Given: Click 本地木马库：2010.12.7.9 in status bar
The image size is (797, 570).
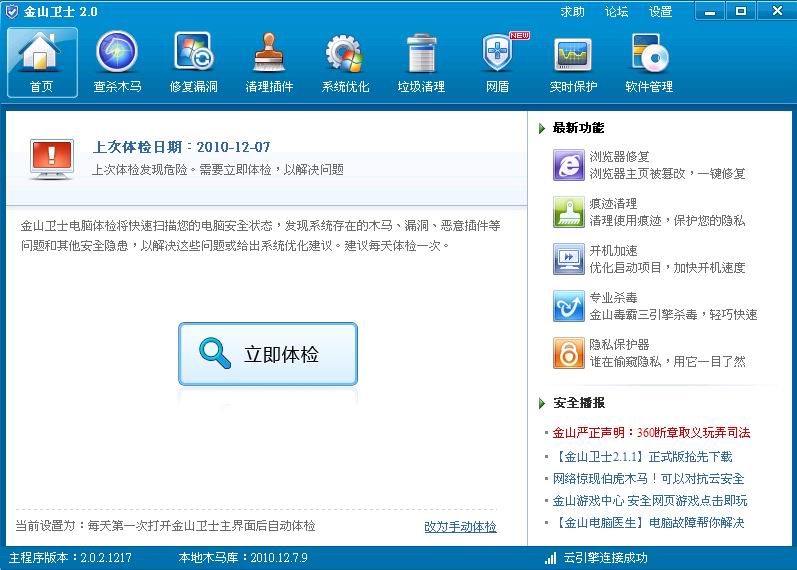Looking at the screenshot, I should [x=243, y=558].
